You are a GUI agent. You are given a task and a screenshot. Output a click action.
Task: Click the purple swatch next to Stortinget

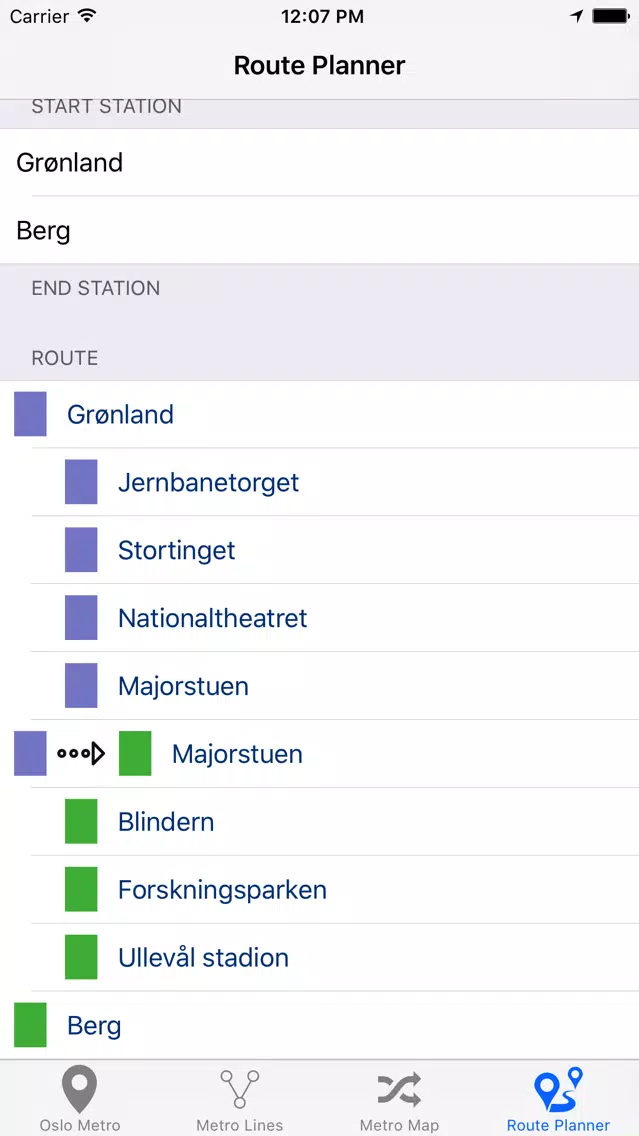(81, 550)
